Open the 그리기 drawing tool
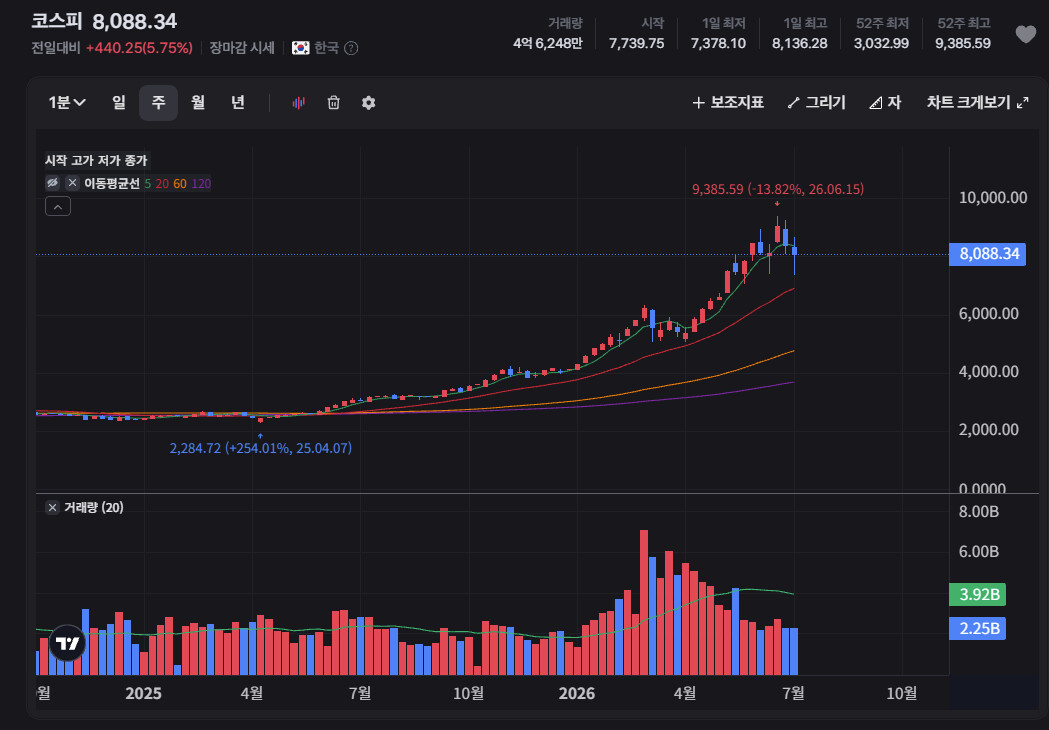This screenshot has height=730, width=1049. click(816, 102)
